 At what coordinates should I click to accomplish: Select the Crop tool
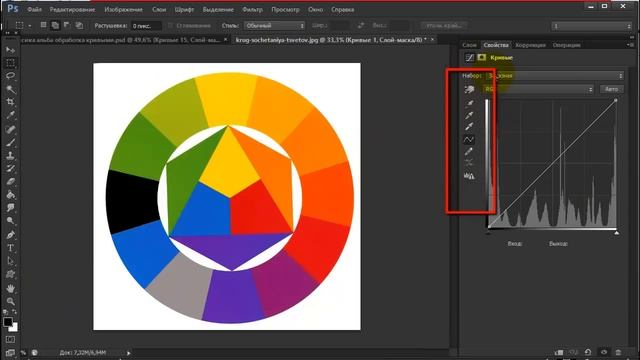[x=11, y=102]
